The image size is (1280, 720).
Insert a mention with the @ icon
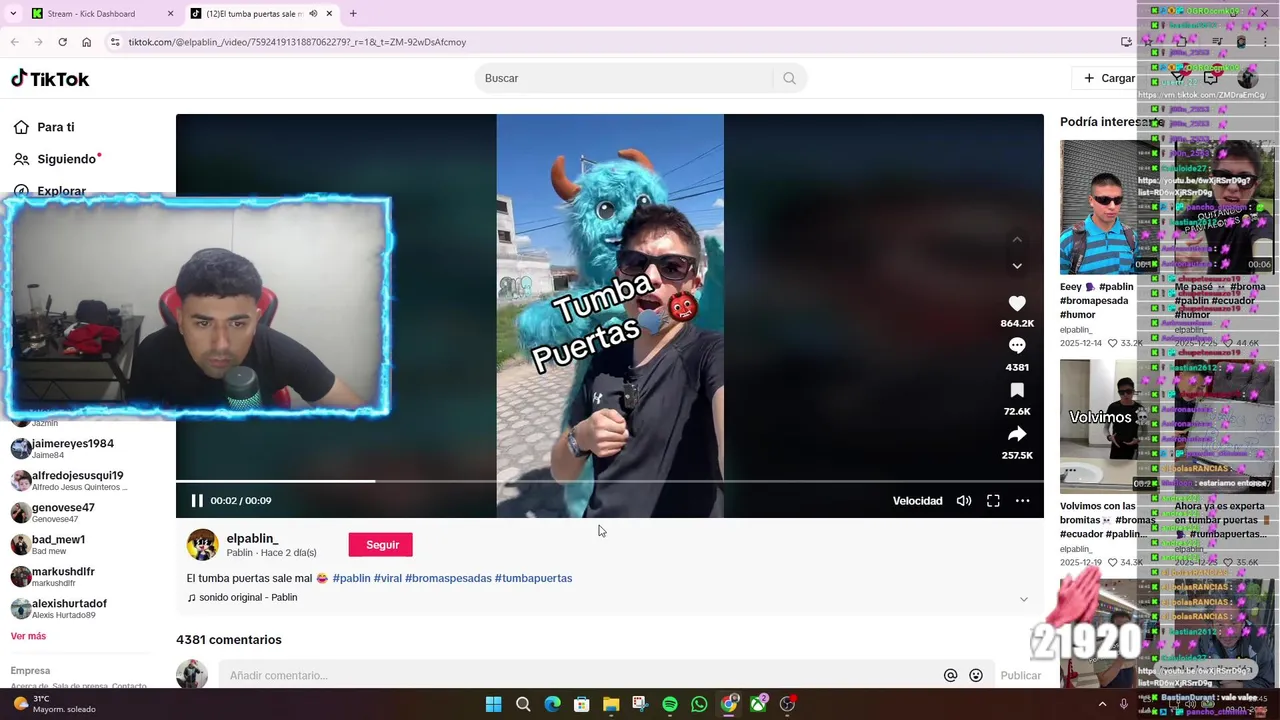950,676
